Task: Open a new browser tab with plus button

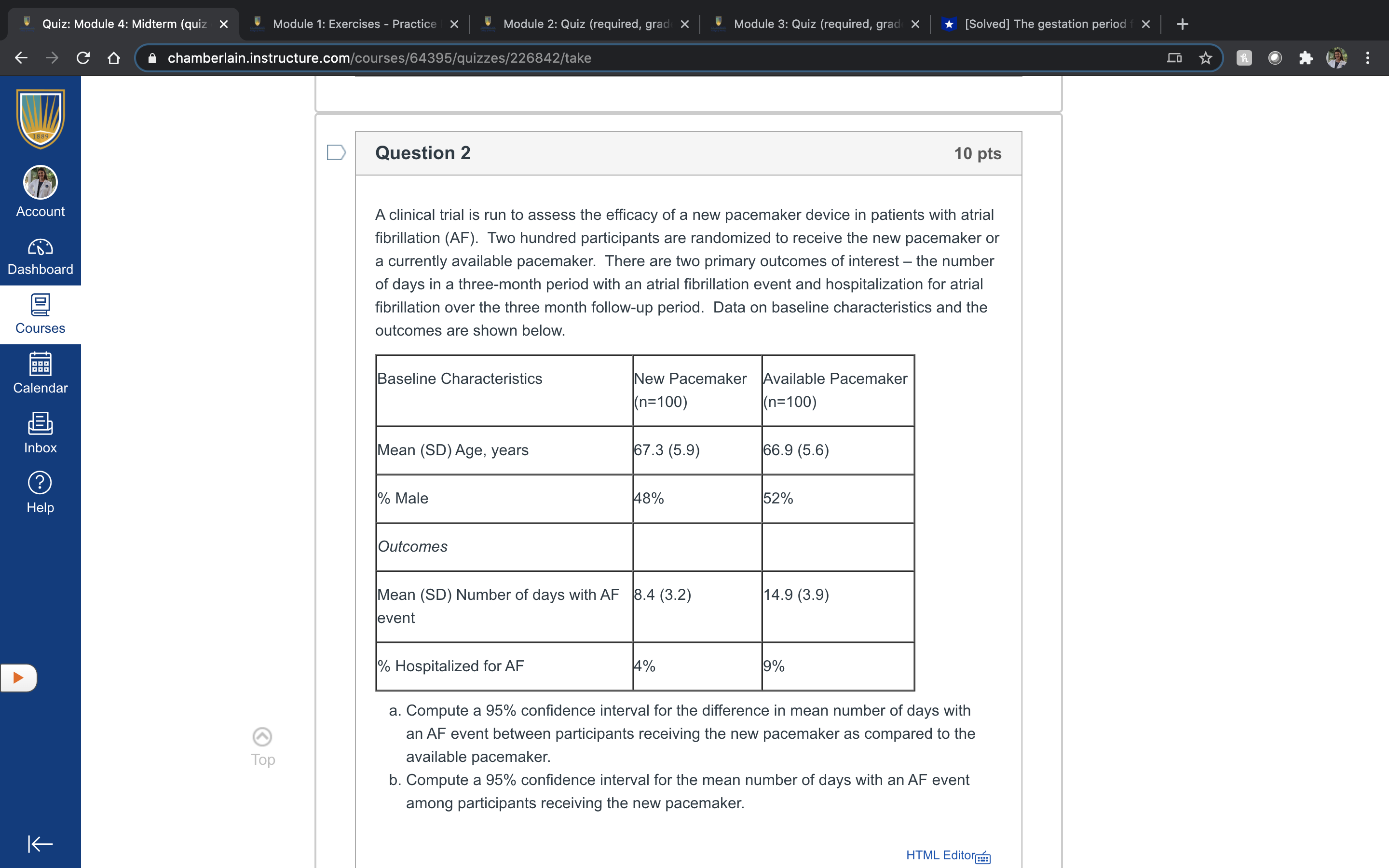Action: pyautogui.click(x=1183, y=24)
